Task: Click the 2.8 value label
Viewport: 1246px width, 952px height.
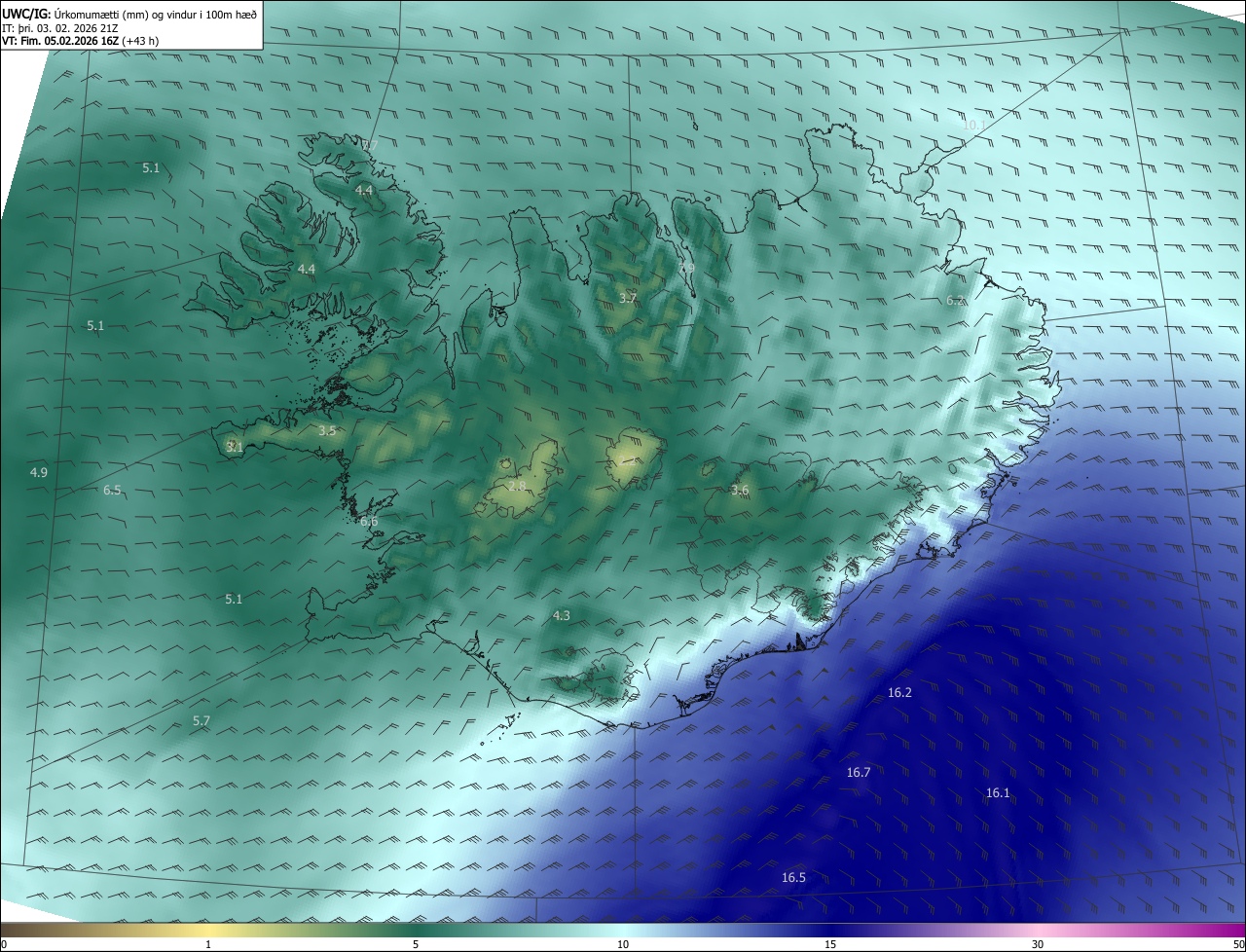Action: 517,486
